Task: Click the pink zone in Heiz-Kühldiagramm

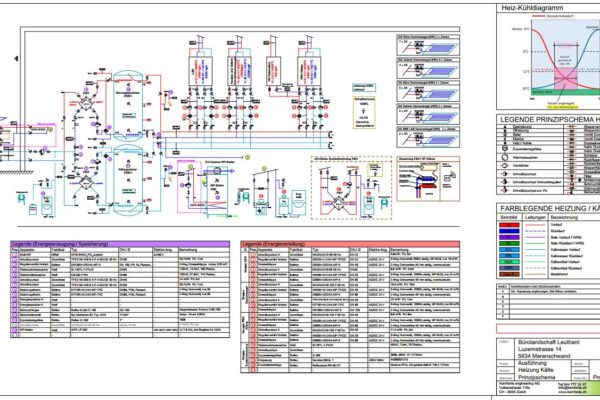Action: coord(566,79)
